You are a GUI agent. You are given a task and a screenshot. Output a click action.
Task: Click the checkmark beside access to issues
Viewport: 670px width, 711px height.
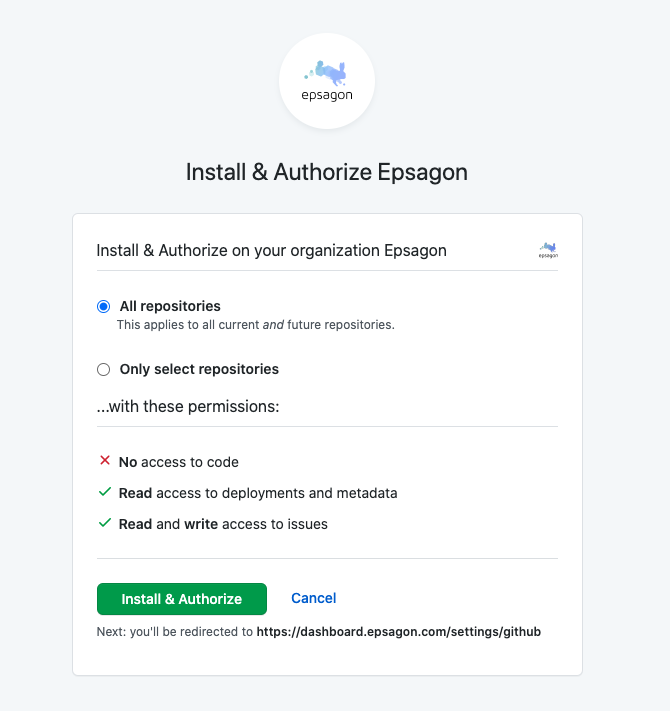click(105, 523)
